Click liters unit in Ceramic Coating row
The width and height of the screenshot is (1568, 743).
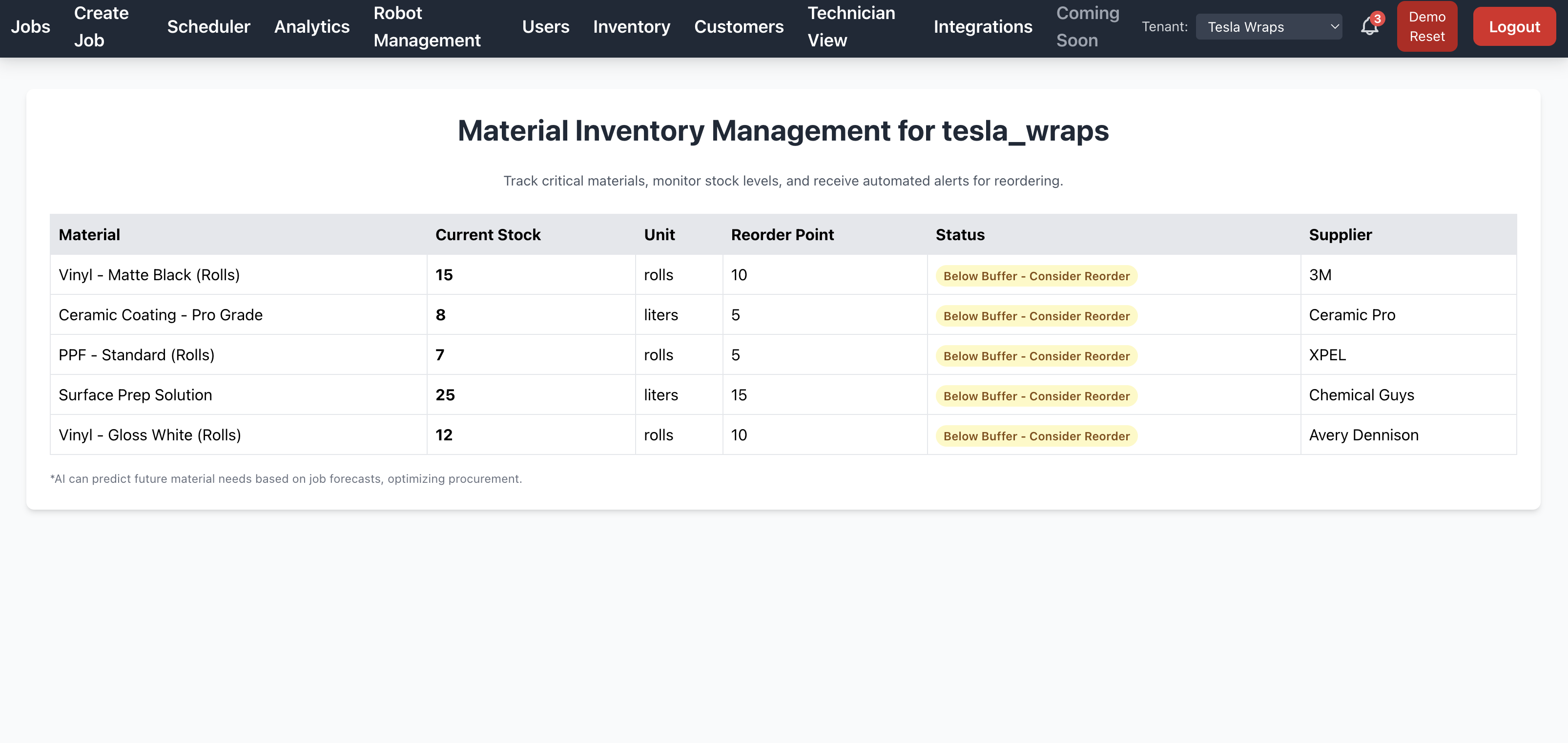(660, 315)
